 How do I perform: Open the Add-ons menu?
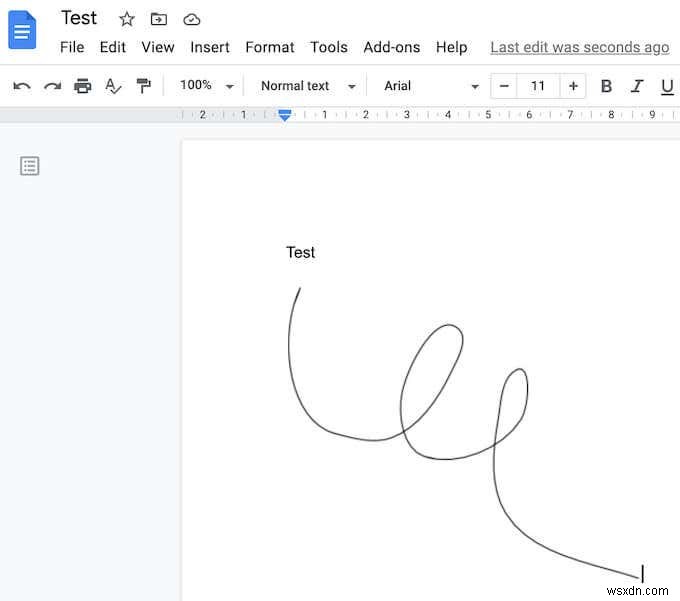(392, 47)
